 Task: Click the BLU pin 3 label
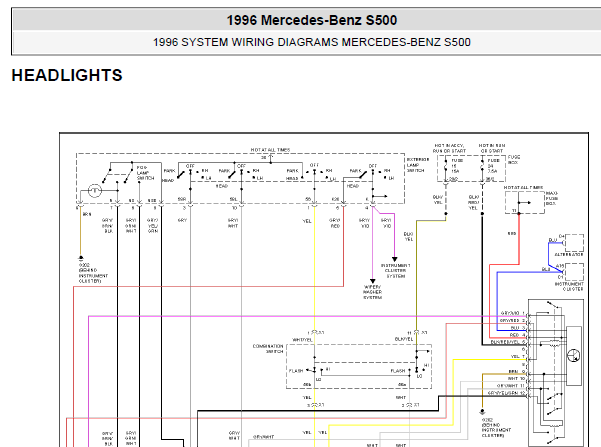click(x=515, y=328)
